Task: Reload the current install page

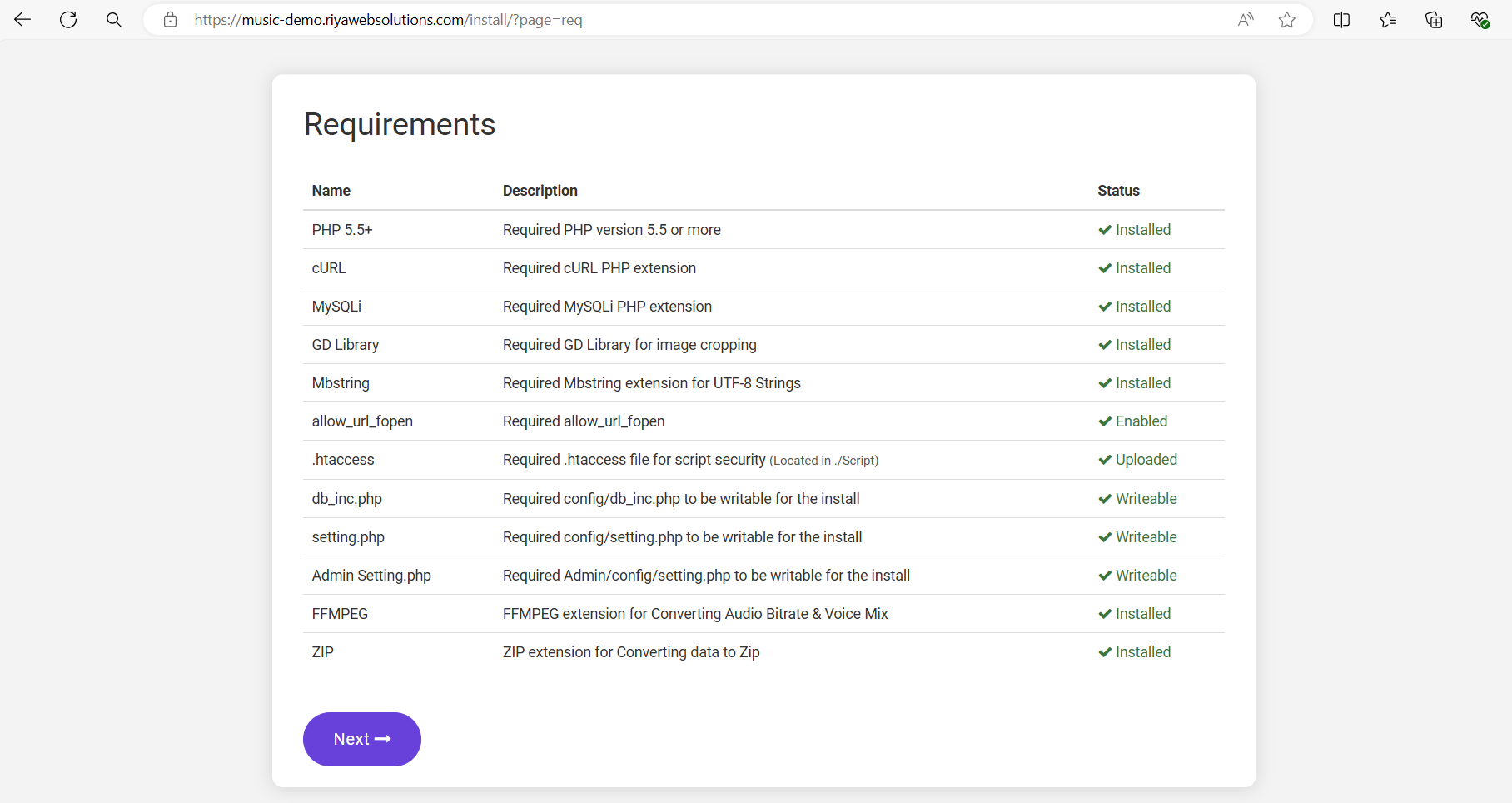Action: 68,20
